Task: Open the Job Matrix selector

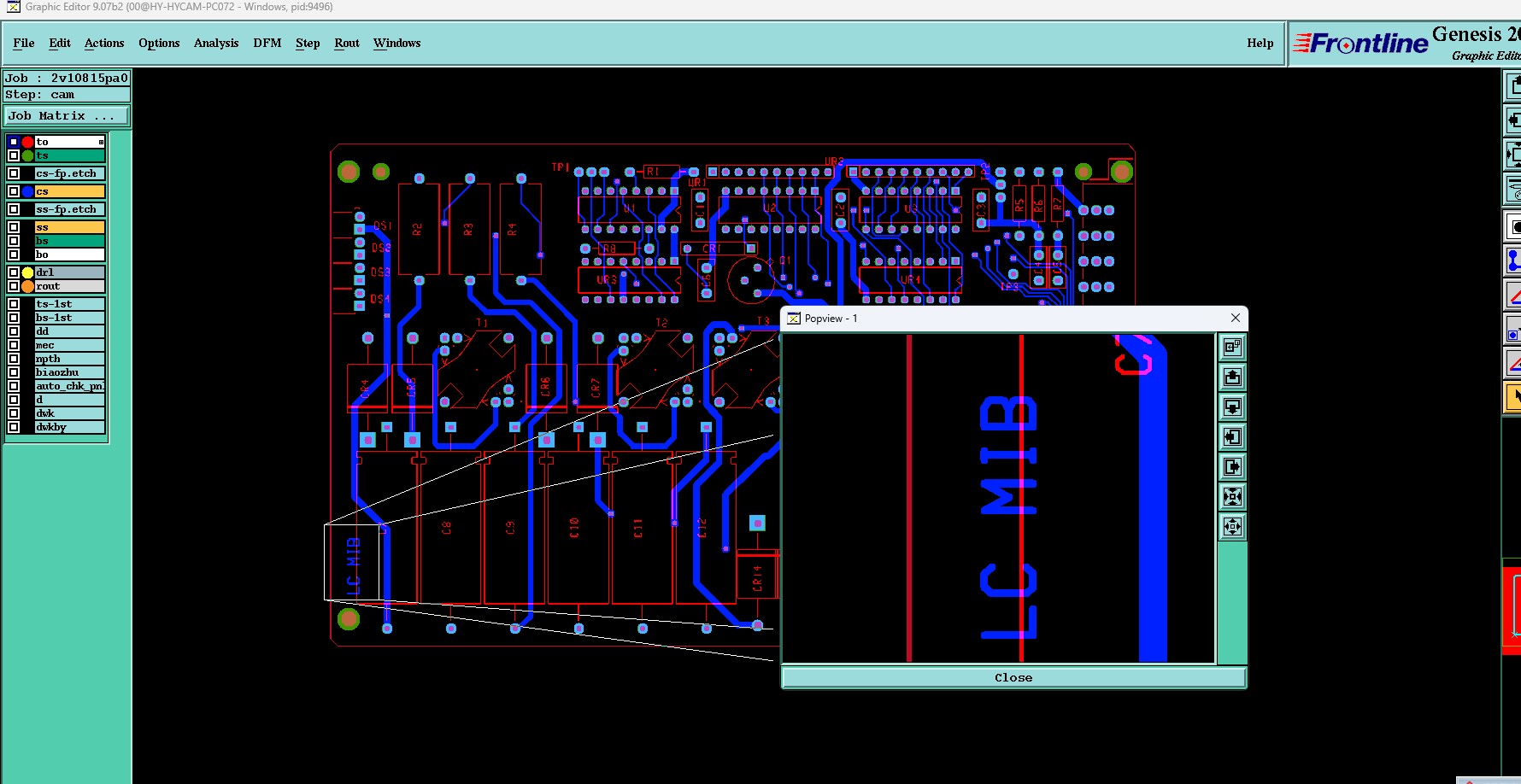Action: (67, 115)
